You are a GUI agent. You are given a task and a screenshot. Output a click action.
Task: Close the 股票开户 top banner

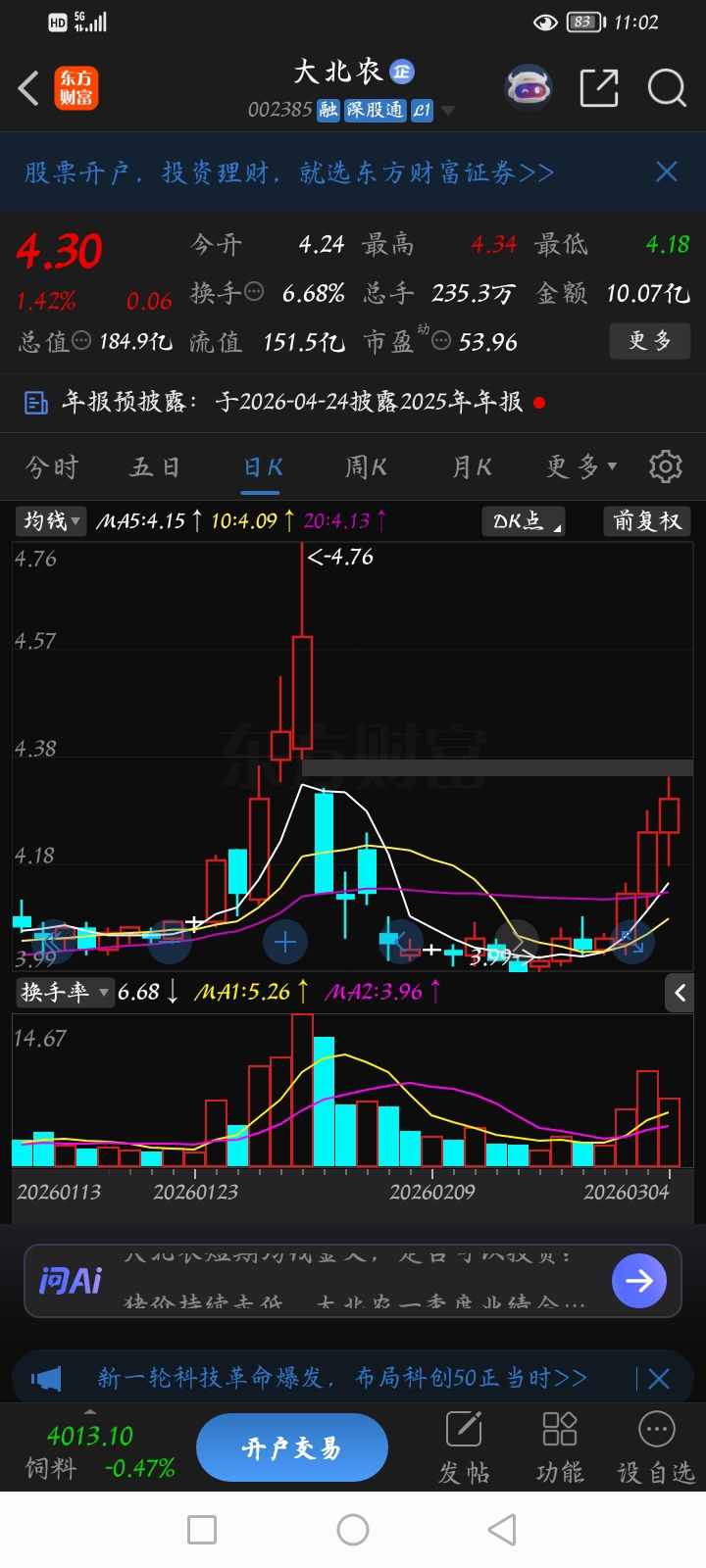667,172
